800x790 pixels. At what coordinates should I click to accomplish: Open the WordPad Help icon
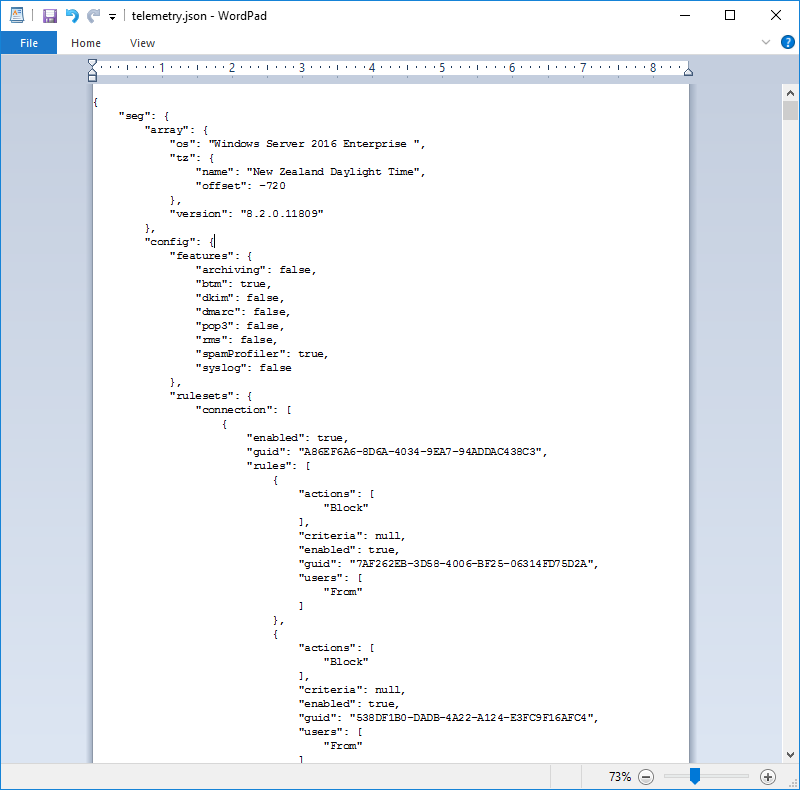(787, 42)
